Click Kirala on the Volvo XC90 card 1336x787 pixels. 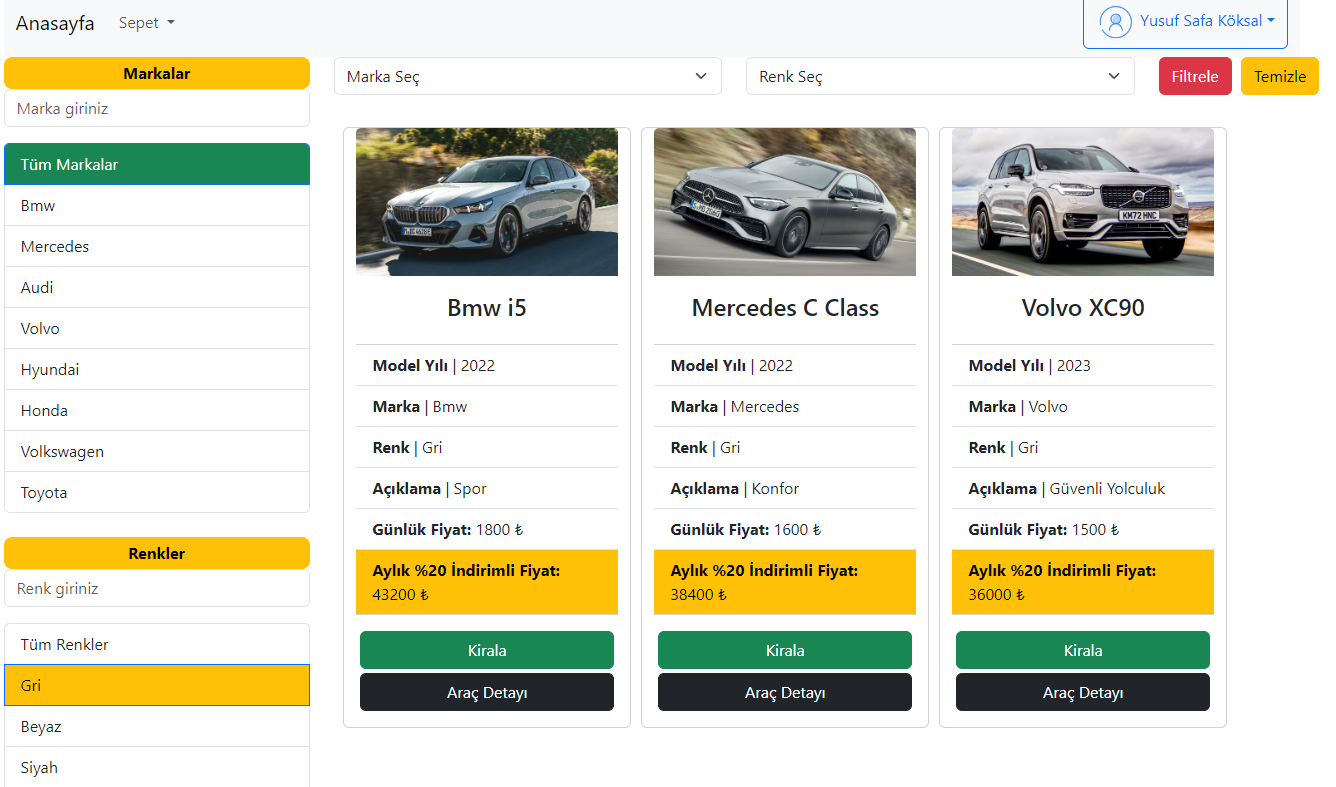1083,650
